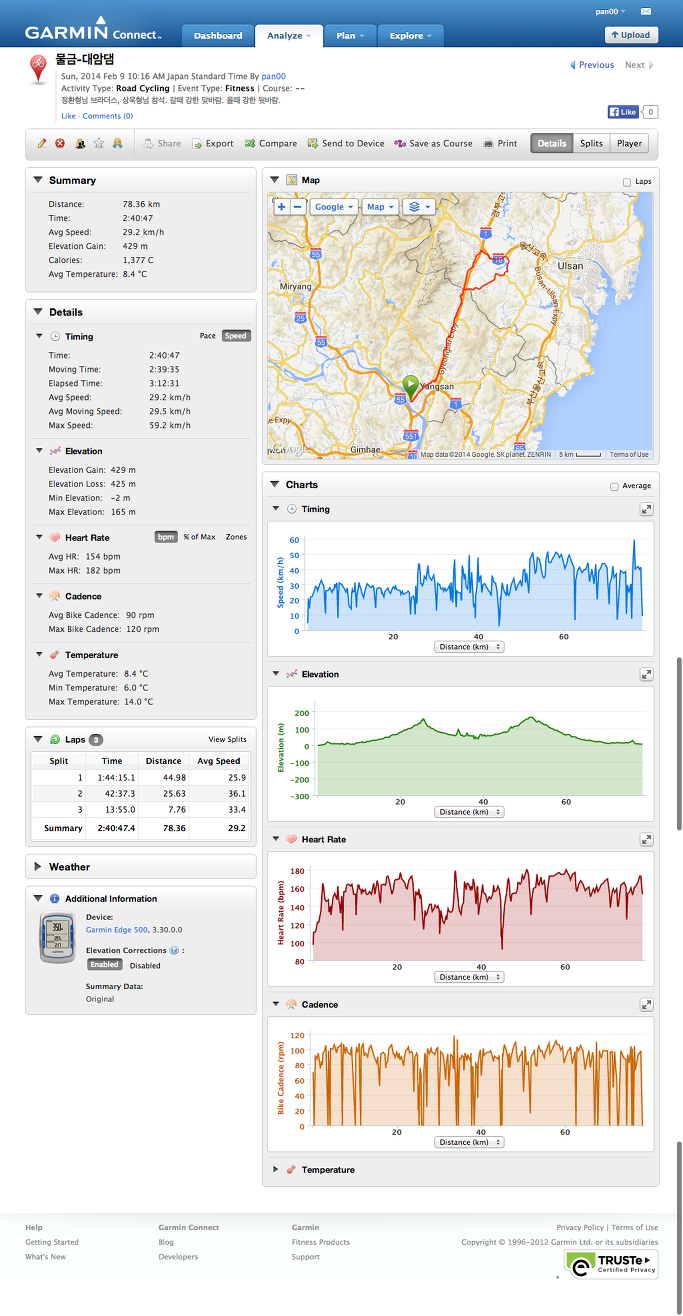Maximize the Heart Rate chart
Screen dimensions: 683x1316
[x=647, y=839]
